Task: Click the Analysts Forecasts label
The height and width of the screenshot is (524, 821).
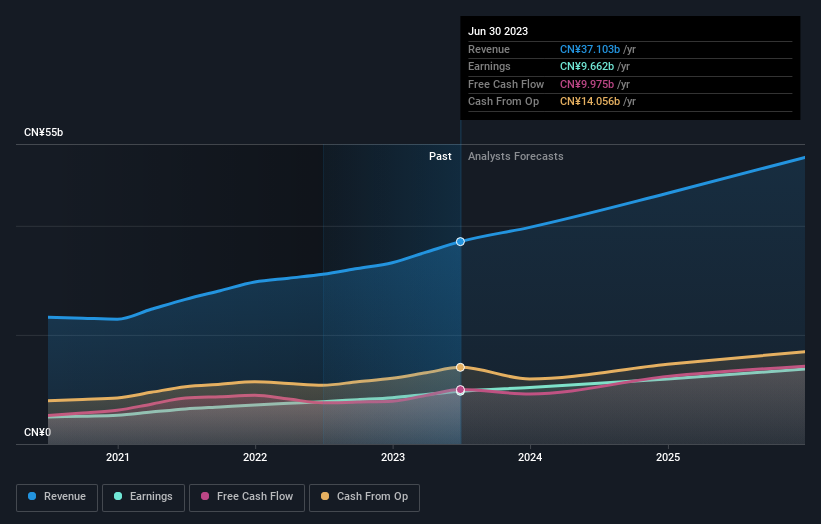Action: click(x=515, y=156)
